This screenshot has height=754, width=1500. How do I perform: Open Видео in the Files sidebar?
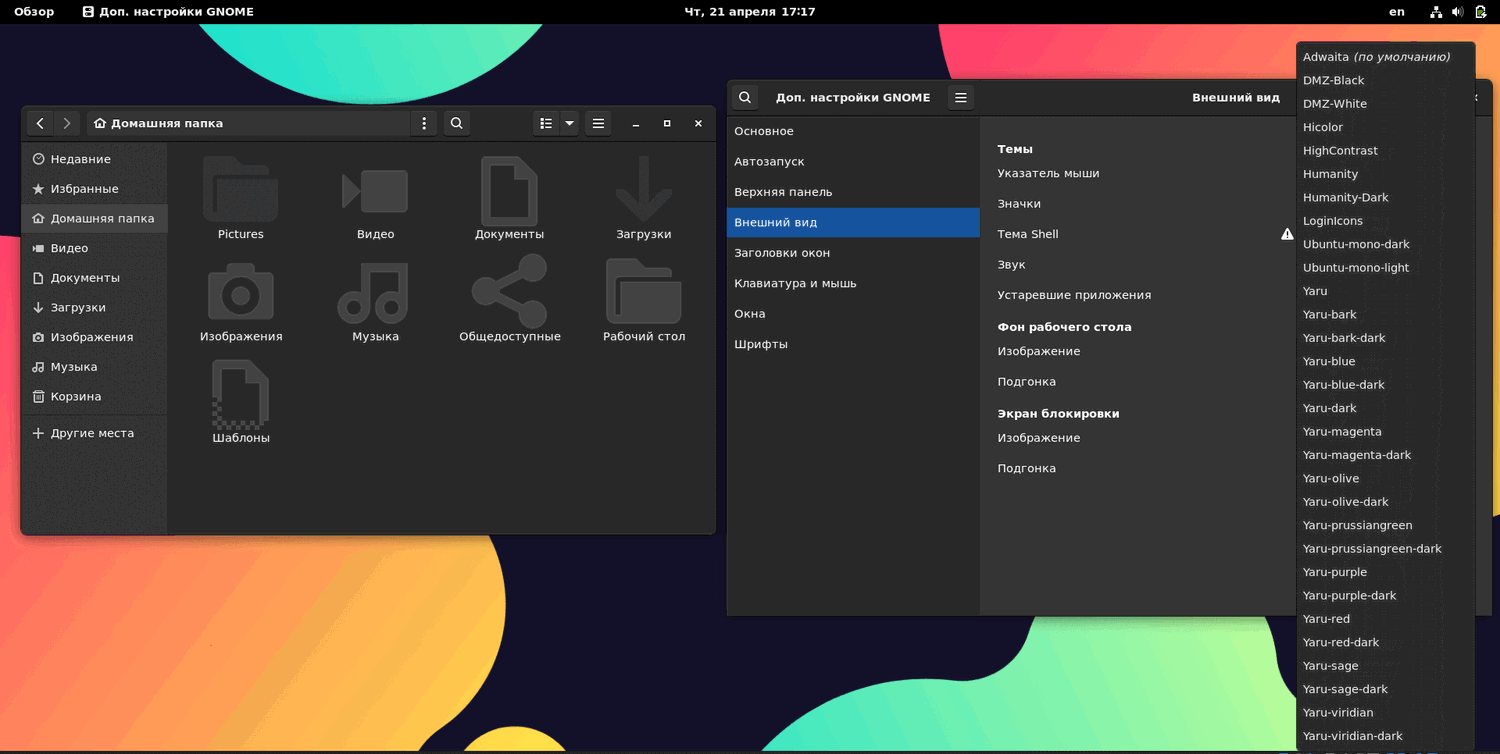[x=94, y=248]
